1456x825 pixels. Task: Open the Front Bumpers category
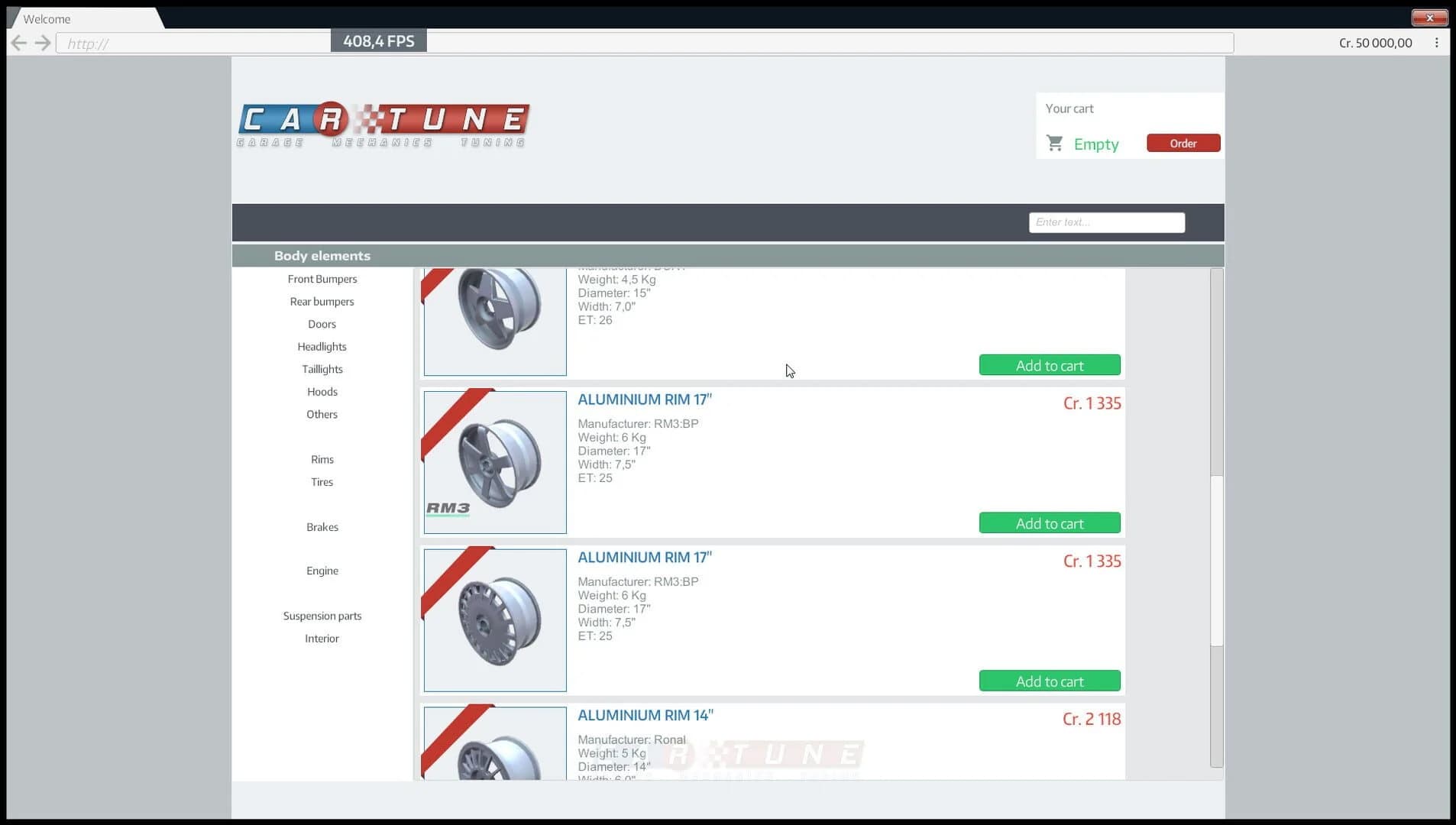point(322,278)
